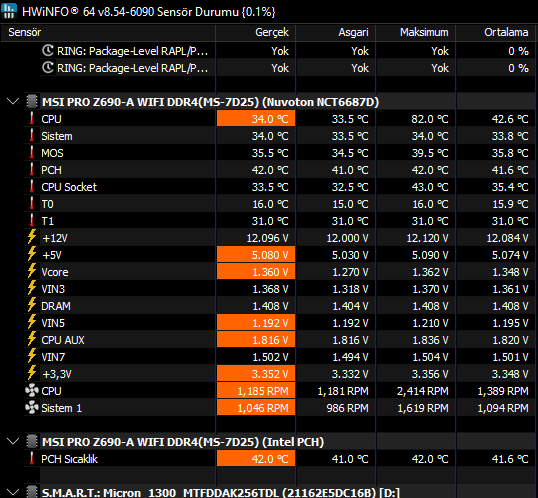Click the +12V current value 12.096 V

[x=267, y=238]
